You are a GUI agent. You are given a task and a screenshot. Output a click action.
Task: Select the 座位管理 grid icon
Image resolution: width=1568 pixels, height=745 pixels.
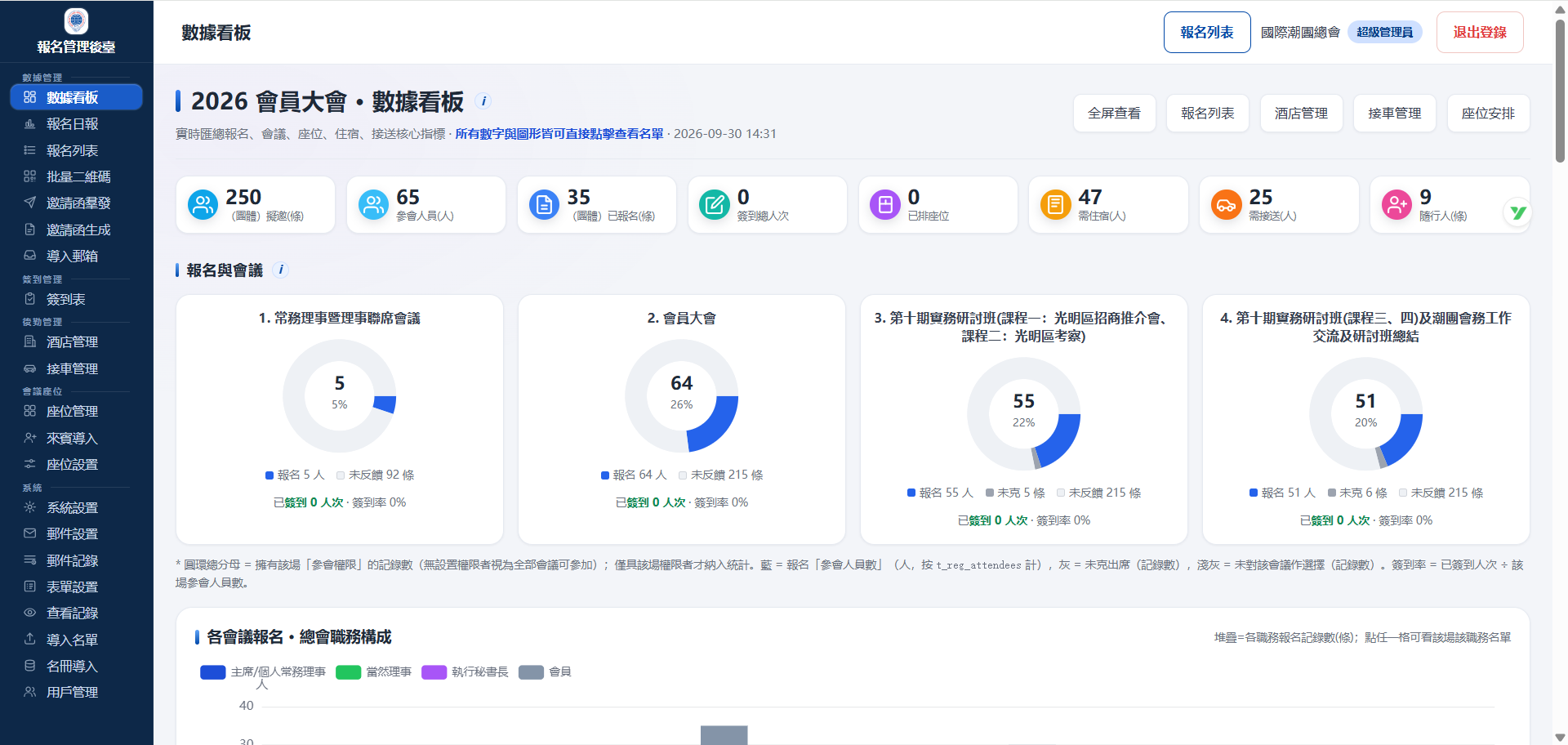click(x=30, y=411)
